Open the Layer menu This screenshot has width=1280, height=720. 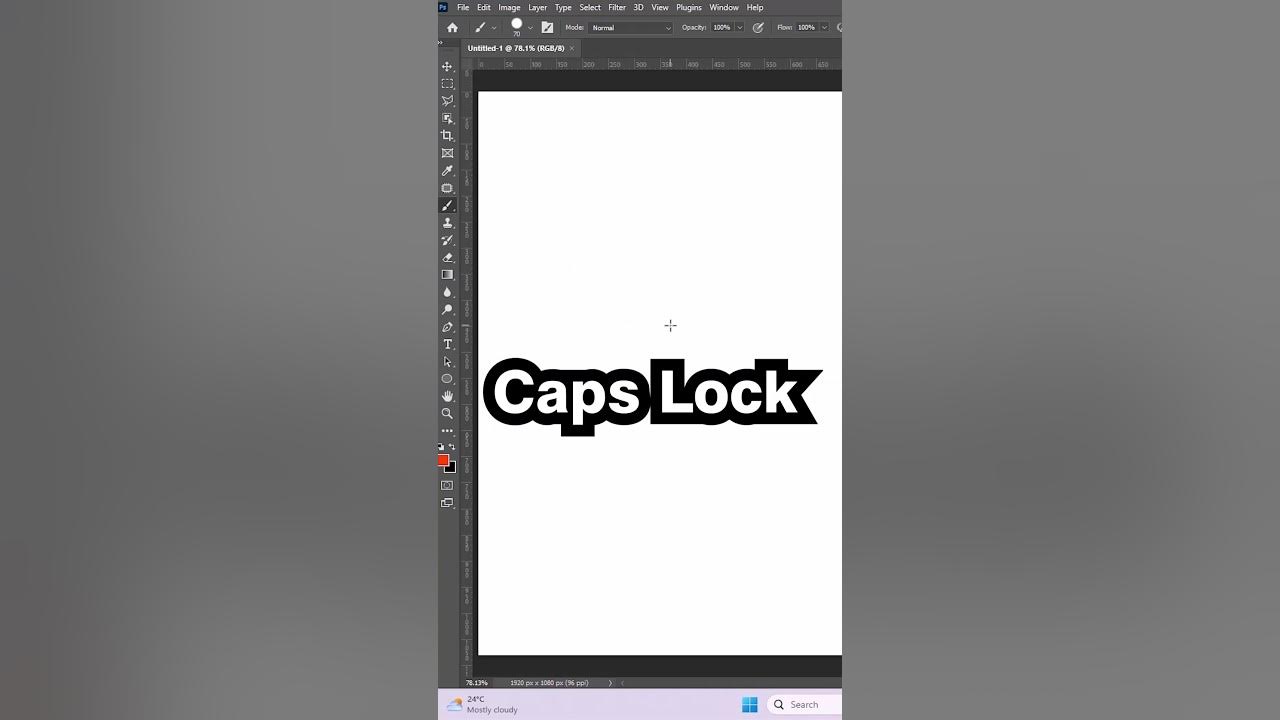[538, 7]
